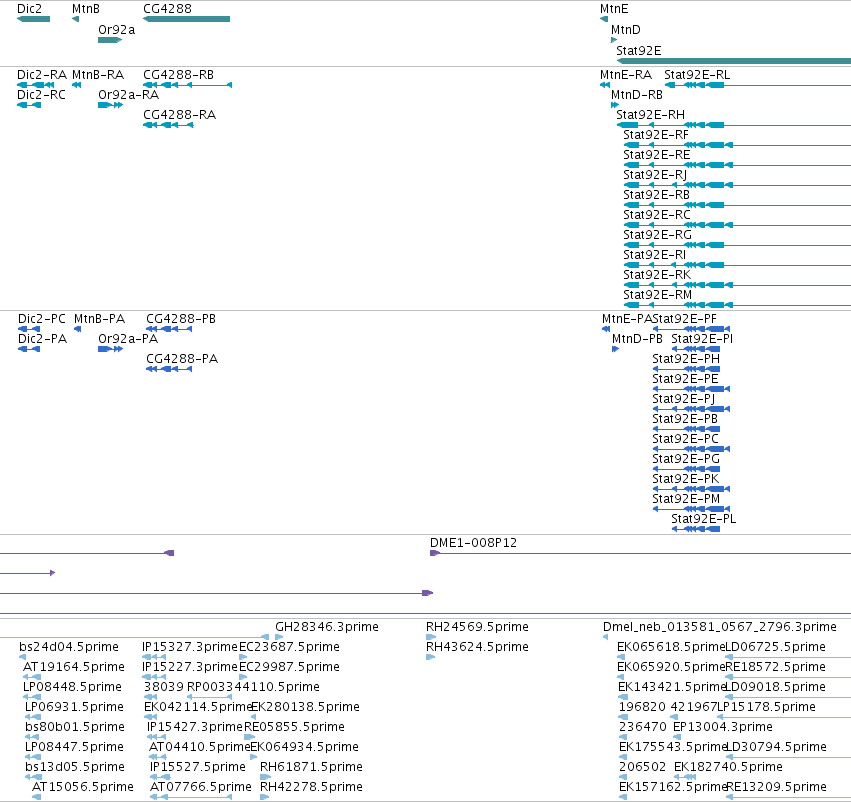Open the MtnD-RB transcript label
Image resolution: width=851 pixels, height=802 pixels.
point(637,94)
